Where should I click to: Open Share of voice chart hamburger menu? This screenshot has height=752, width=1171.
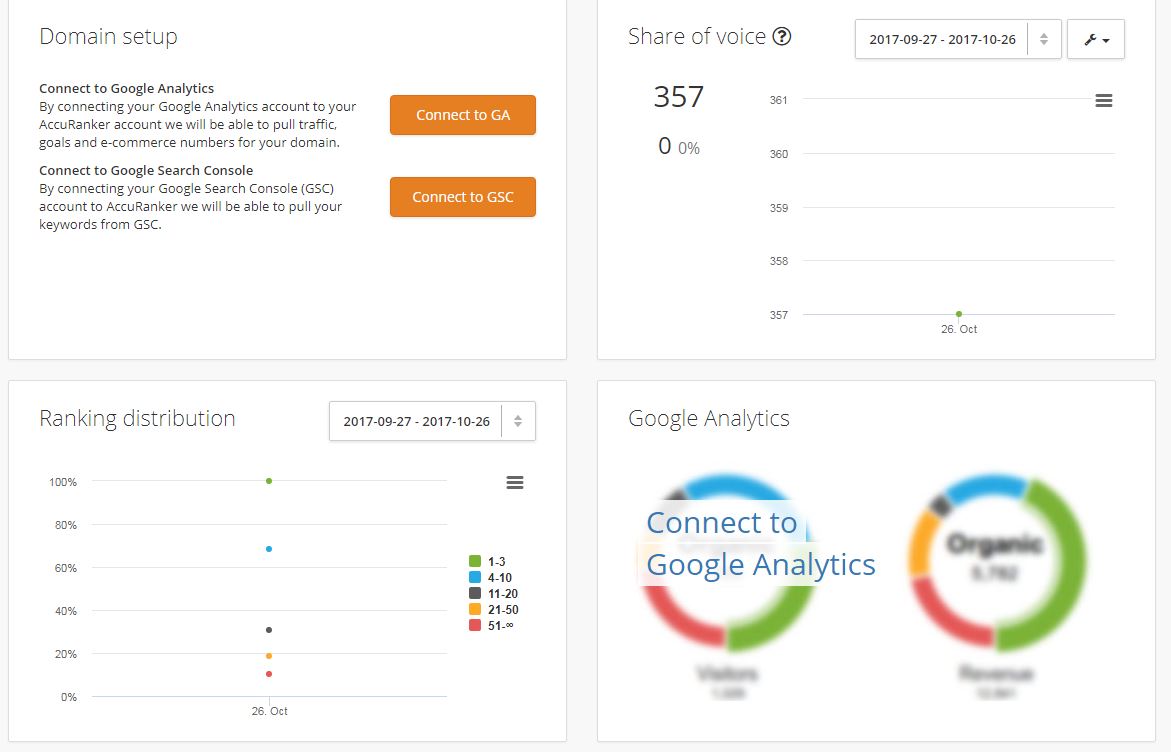point(1104,100)
